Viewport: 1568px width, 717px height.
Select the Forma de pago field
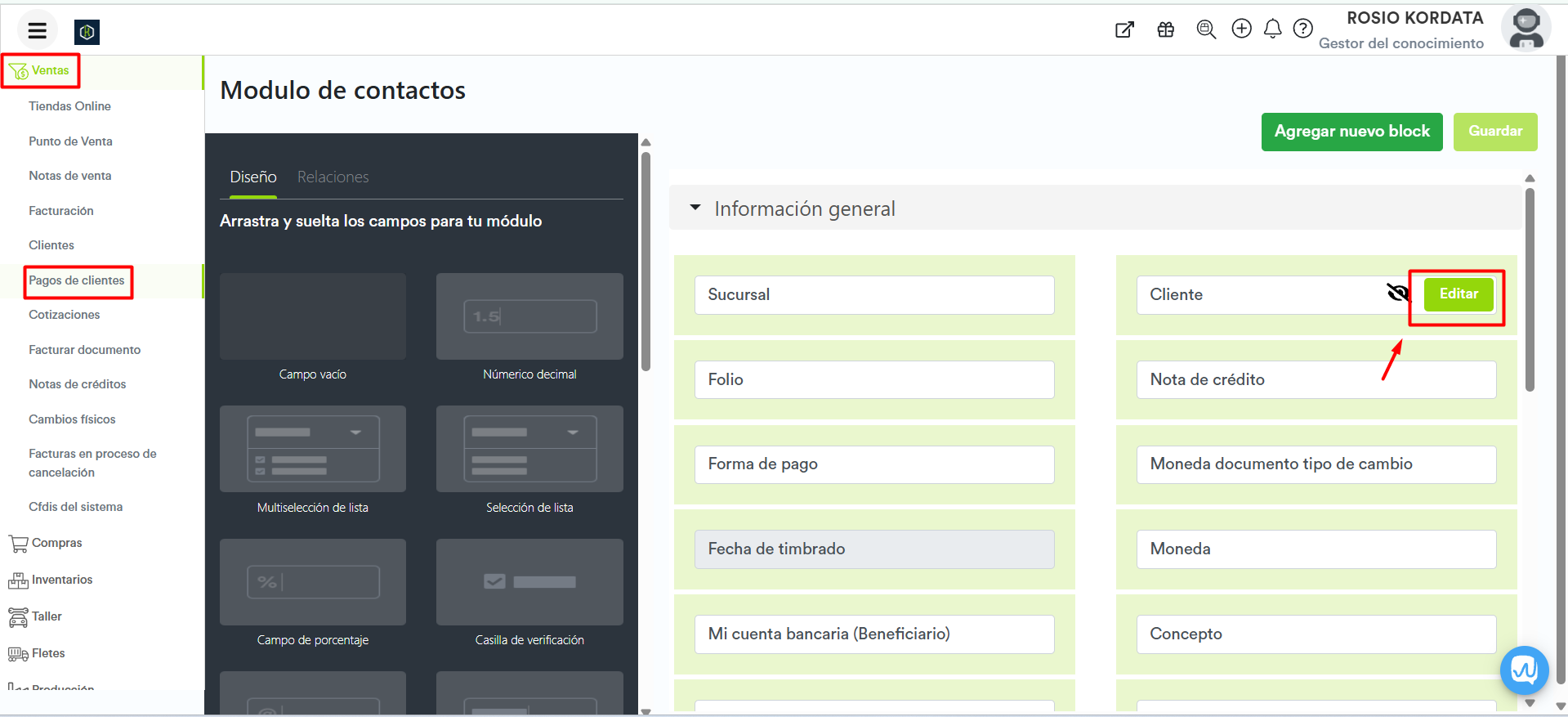(x=873, y=464)
